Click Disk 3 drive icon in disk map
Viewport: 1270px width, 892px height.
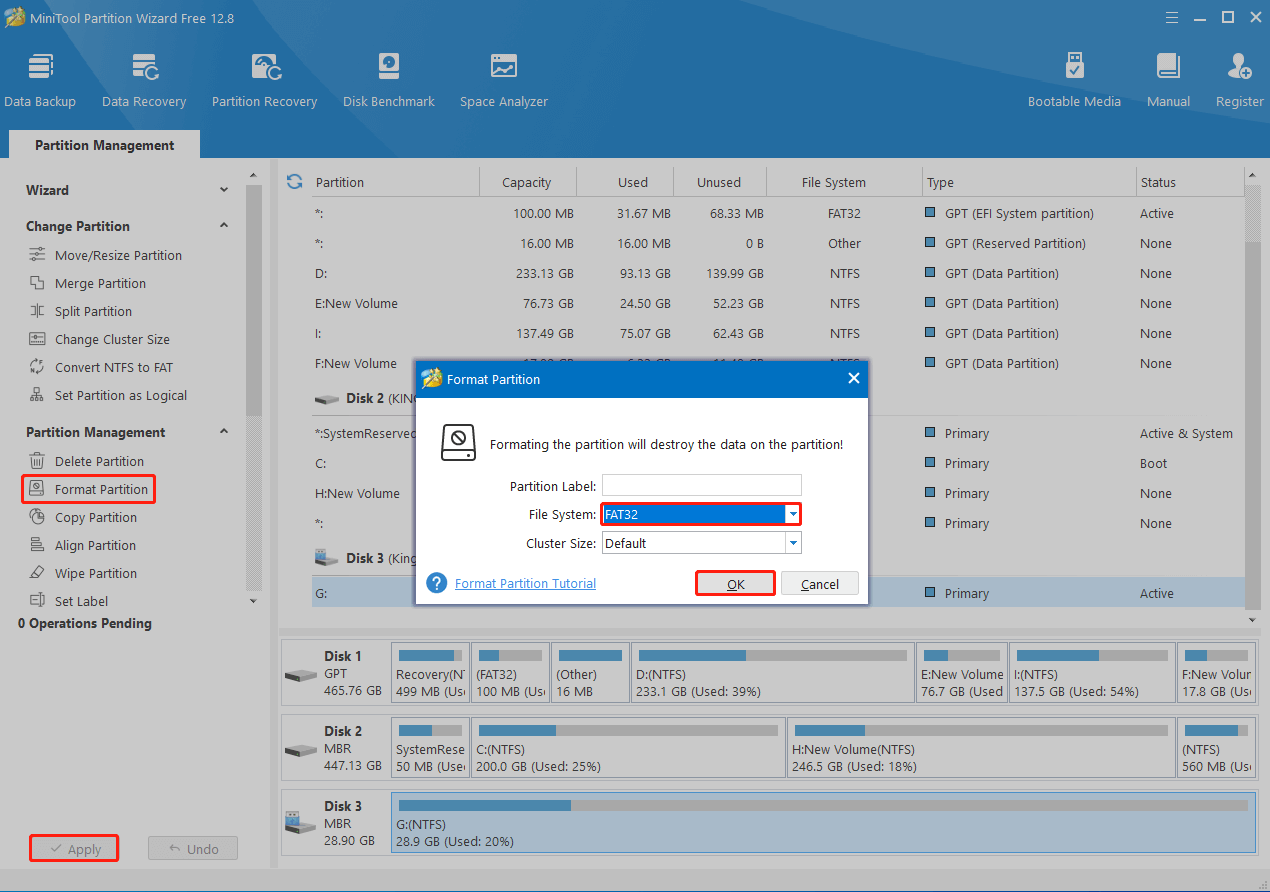point(300,824)
